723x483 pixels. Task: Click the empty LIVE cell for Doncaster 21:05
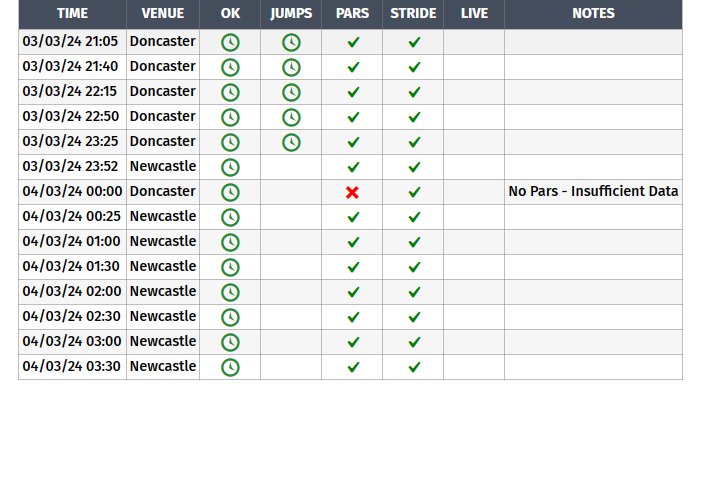click(x=474, y=42)
